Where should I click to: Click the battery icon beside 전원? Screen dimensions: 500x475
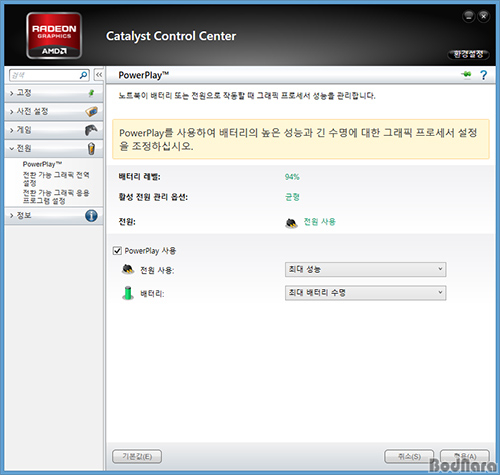click(x=91, y=148)
